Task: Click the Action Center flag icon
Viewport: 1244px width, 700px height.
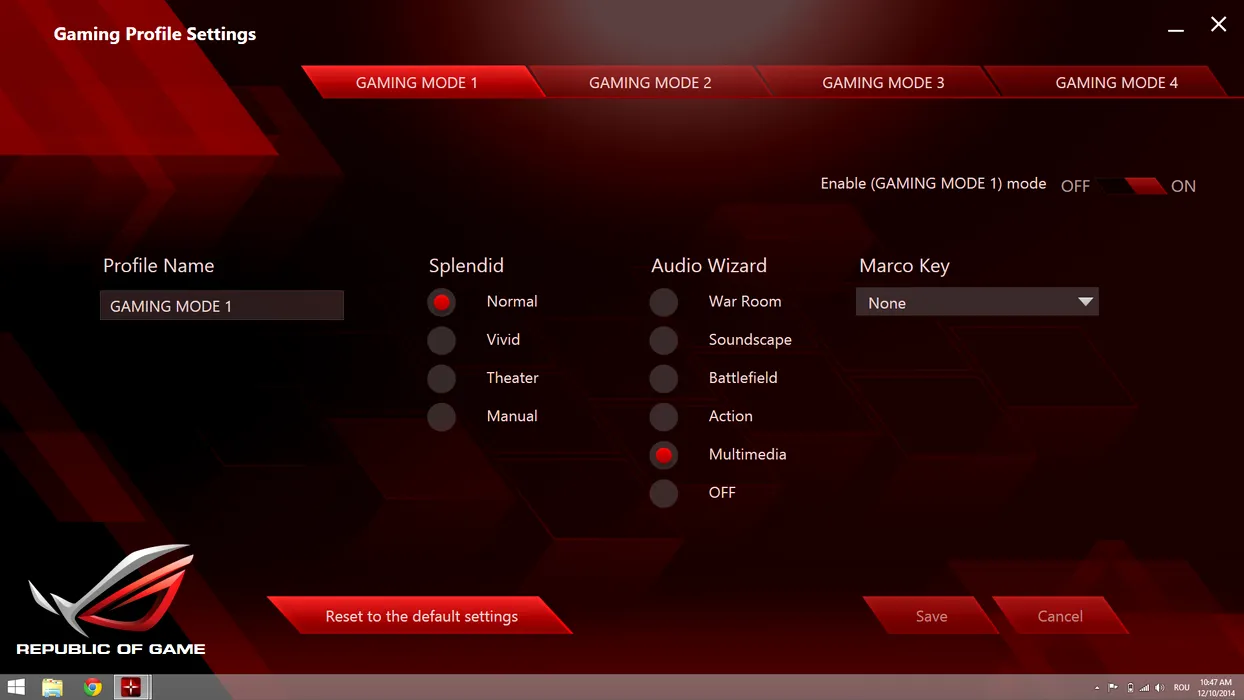Action: click(1113, 688)
